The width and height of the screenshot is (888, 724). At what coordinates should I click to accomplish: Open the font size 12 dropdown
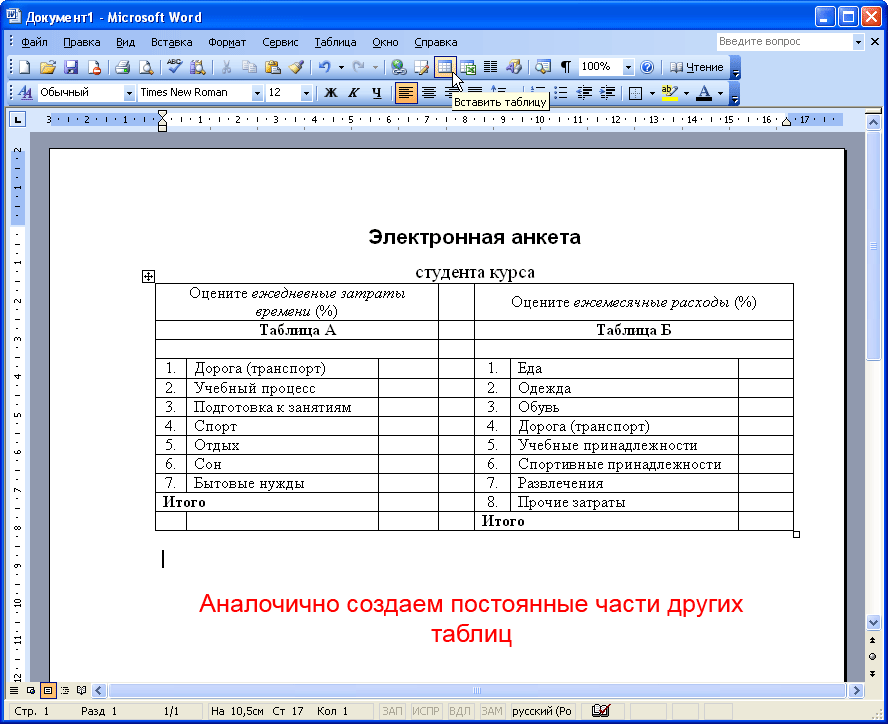tap(306, 93)
